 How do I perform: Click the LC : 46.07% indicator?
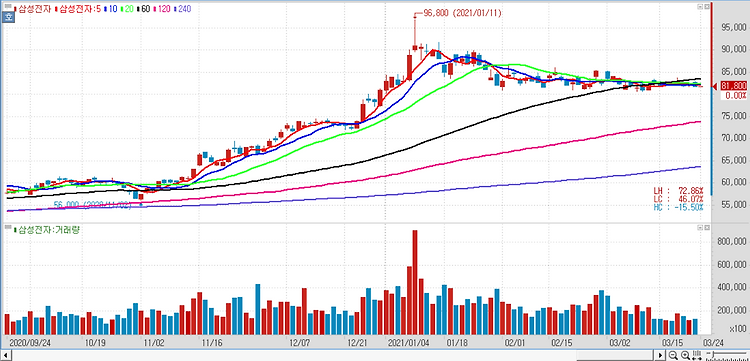(x=679, y=199)
